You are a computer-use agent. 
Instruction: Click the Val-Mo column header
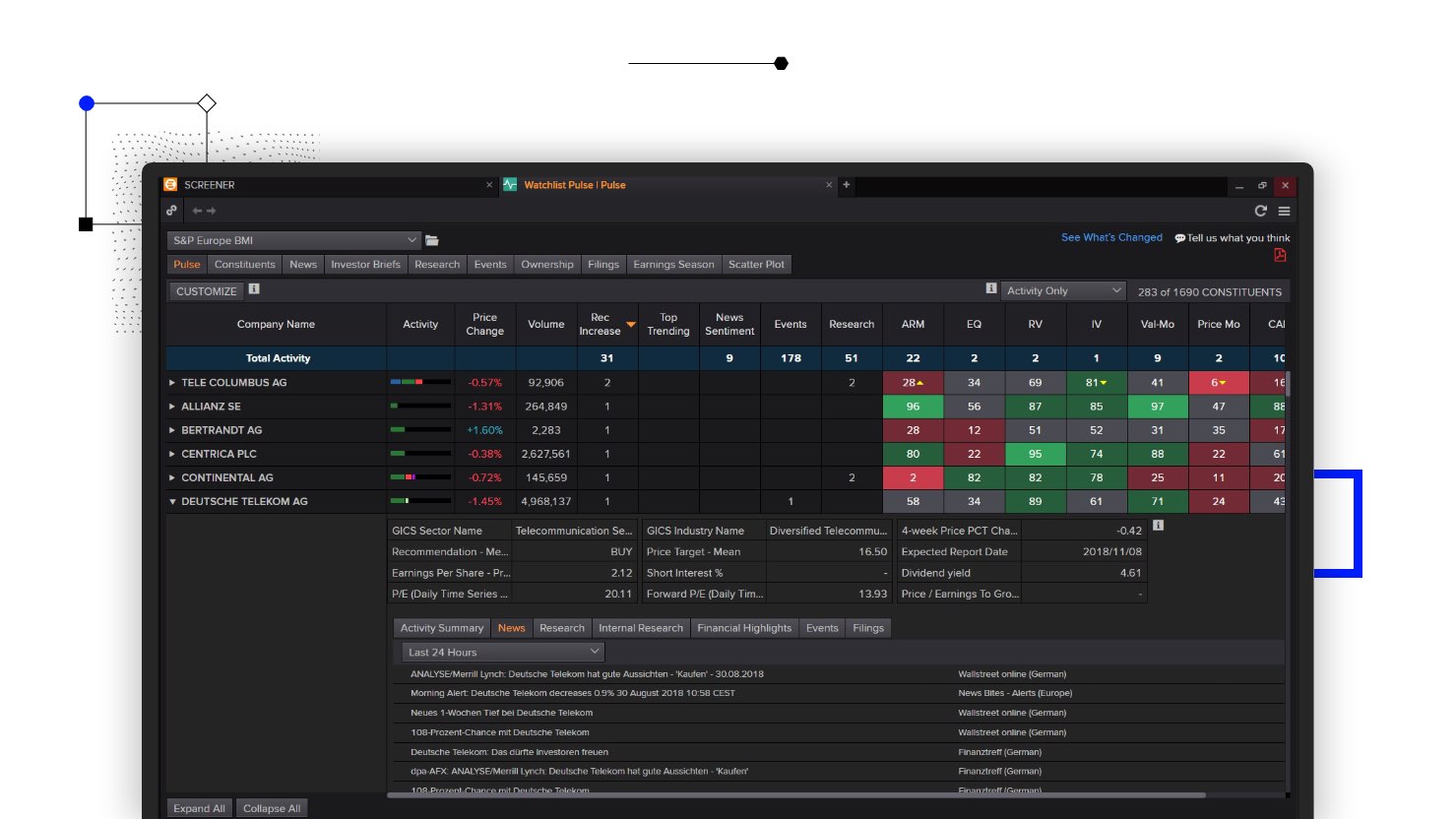point(1158,324)
